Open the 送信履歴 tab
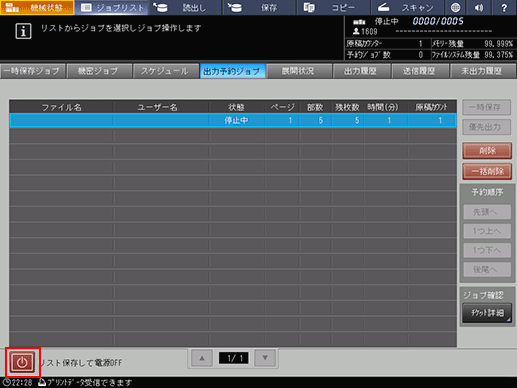 click(420, 71)
